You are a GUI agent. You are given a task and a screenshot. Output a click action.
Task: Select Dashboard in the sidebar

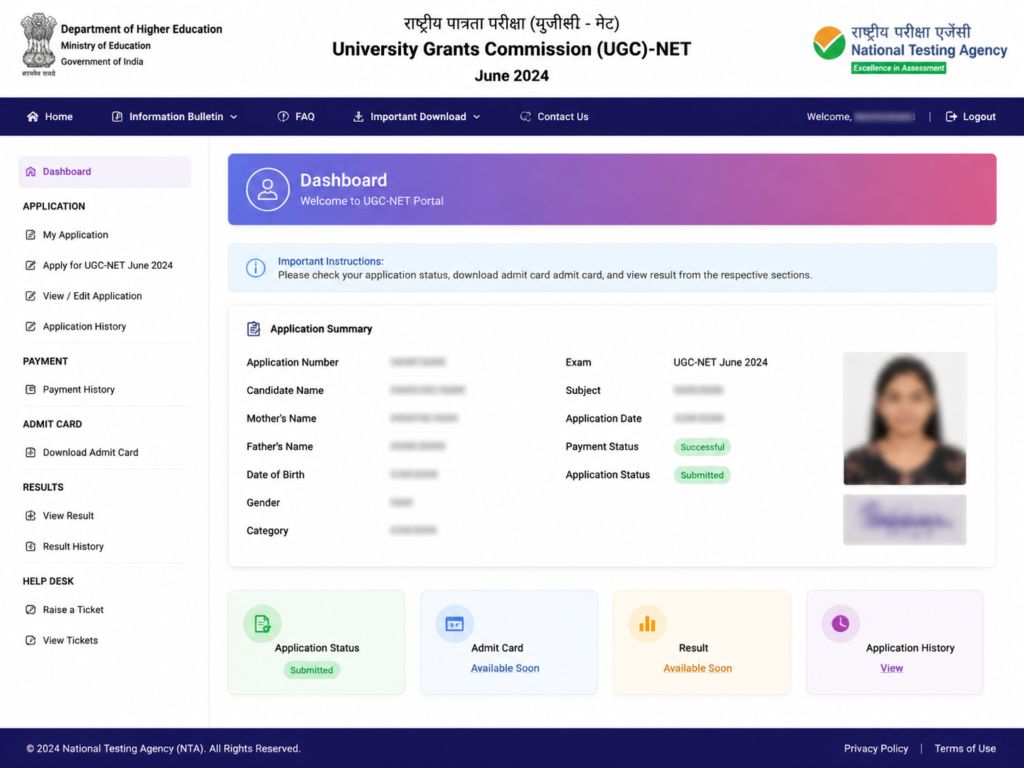coord(104,172)
